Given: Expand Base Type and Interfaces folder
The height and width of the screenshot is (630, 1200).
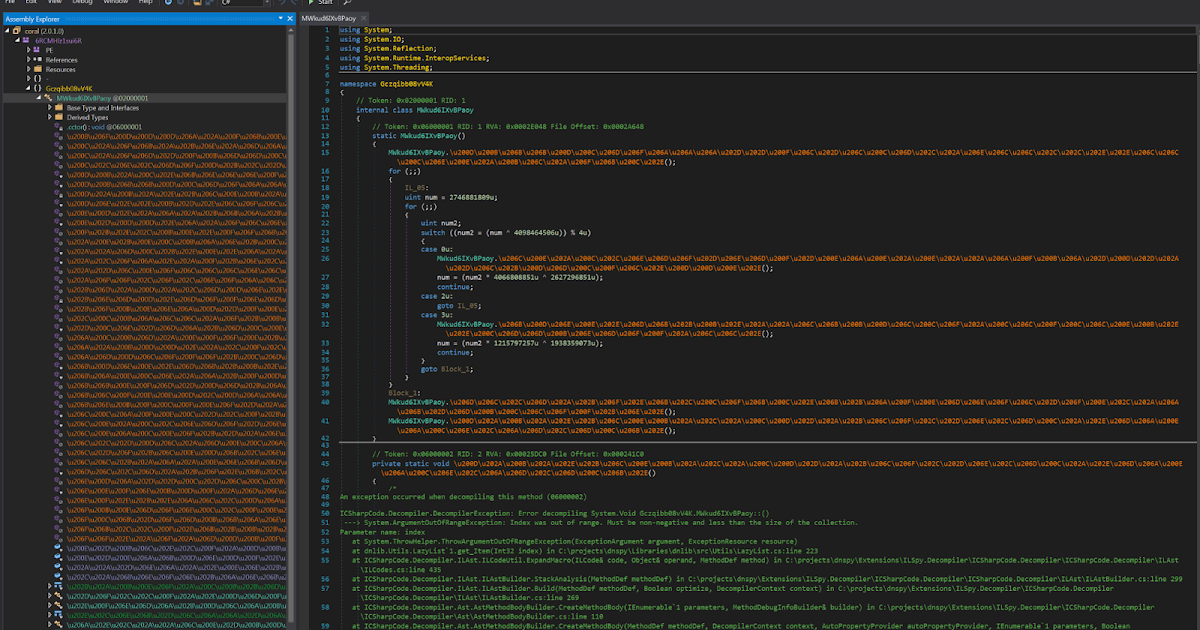Looking at the screenshot, I should click(x=50, y=107).
